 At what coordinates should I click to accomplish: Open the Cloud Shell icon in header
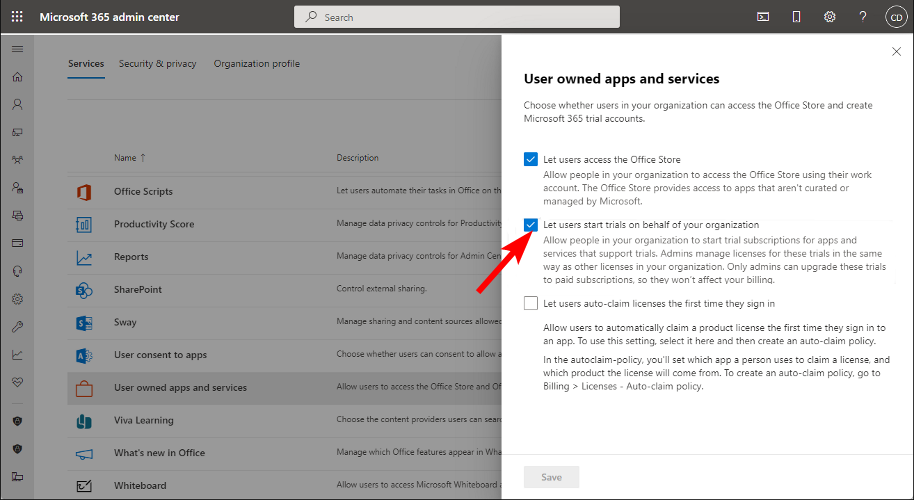pyautogui.click(x=762, y=17)
